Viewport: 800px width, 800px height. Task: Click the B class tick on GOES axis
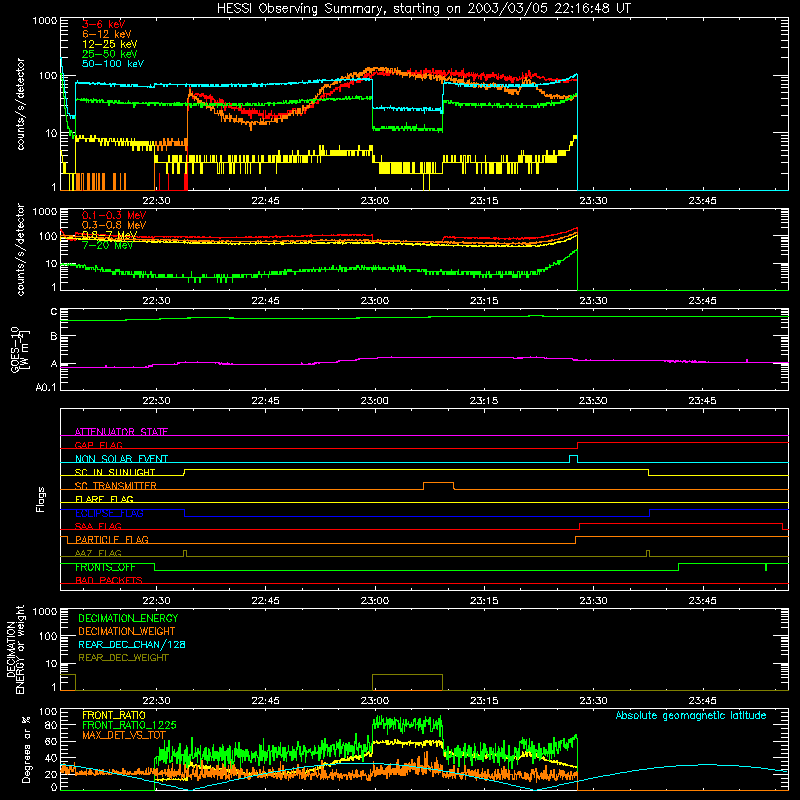coord(54,337)
